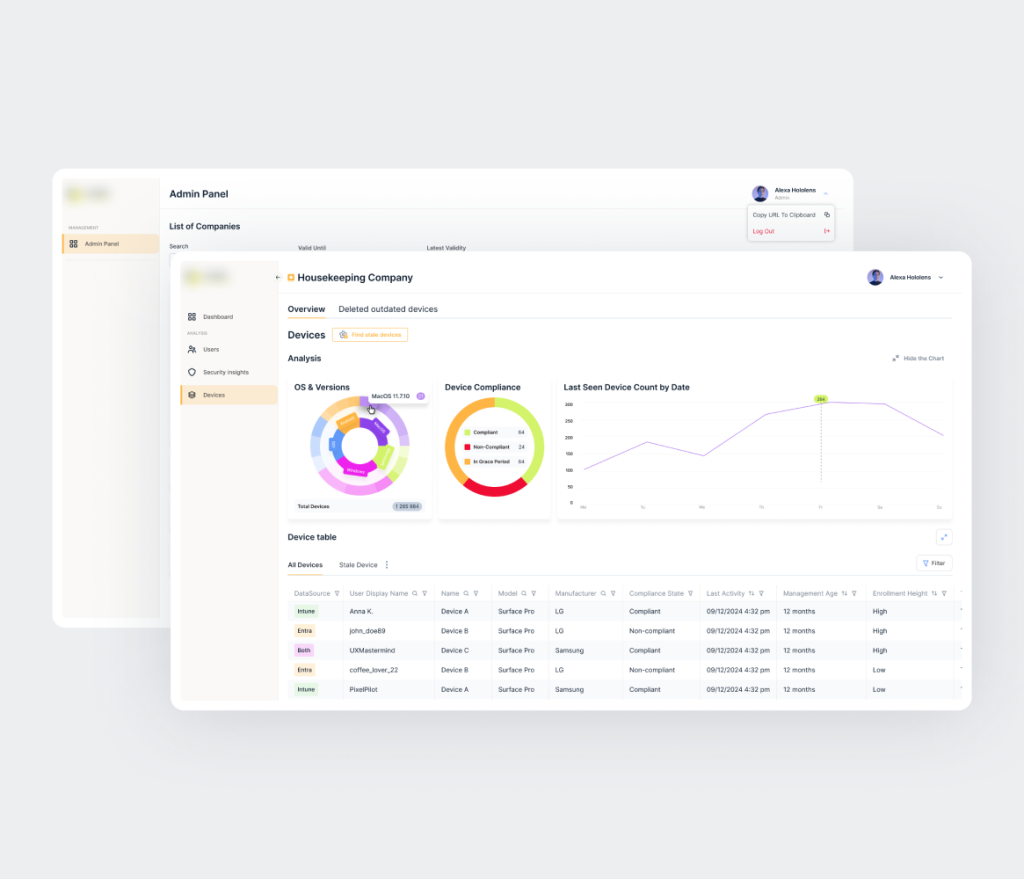Collapse the profile menu chevron in Admin Panel
The width and height of the screenshot is (1024, 879).
pos(827,191)
